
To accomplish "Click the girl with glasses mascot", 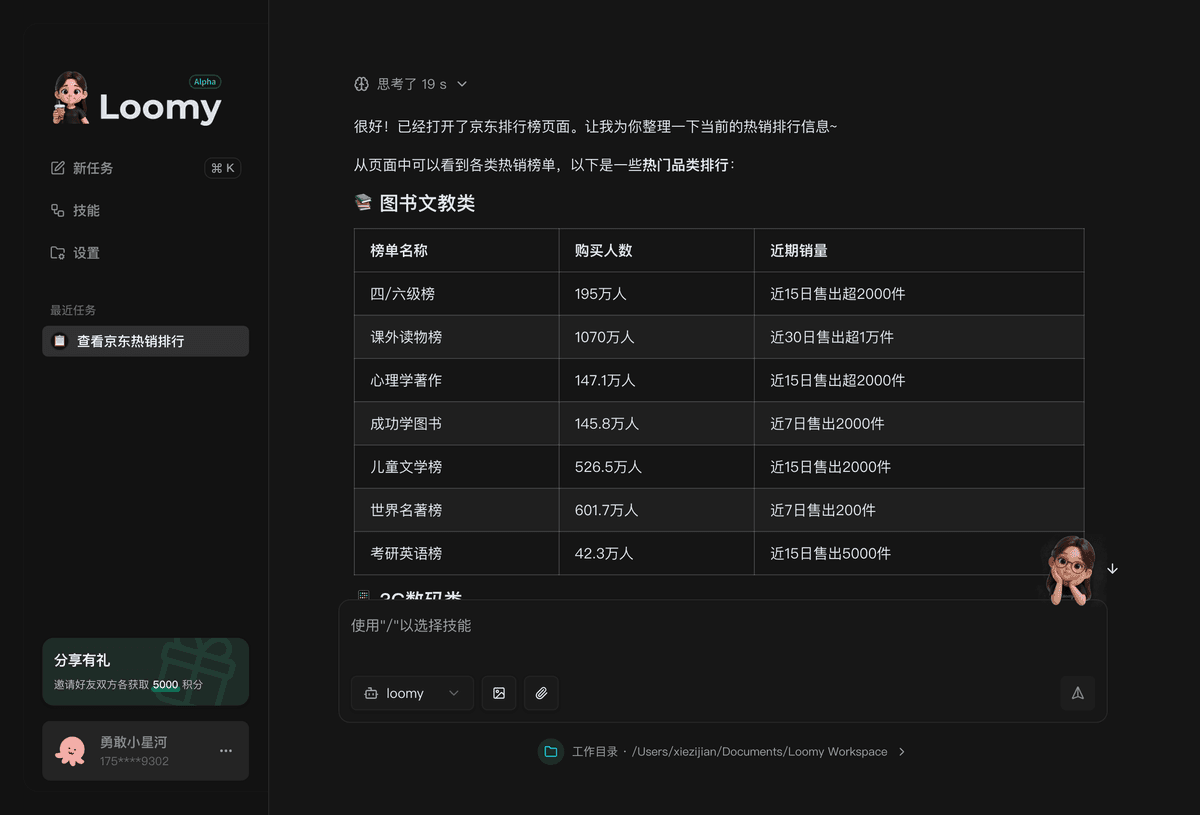I will [1068, 568].
